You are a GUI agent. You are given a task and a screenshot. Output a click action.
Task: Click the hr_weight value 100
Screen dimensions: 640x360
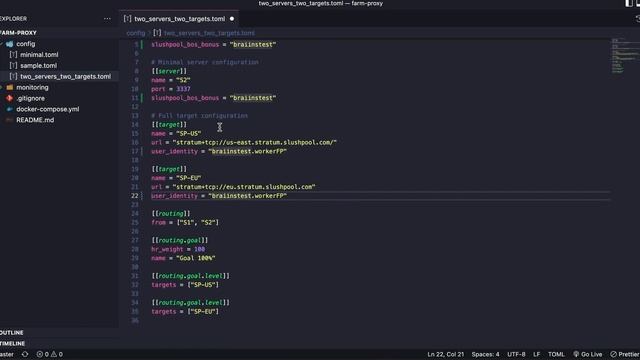pos(199,249)
